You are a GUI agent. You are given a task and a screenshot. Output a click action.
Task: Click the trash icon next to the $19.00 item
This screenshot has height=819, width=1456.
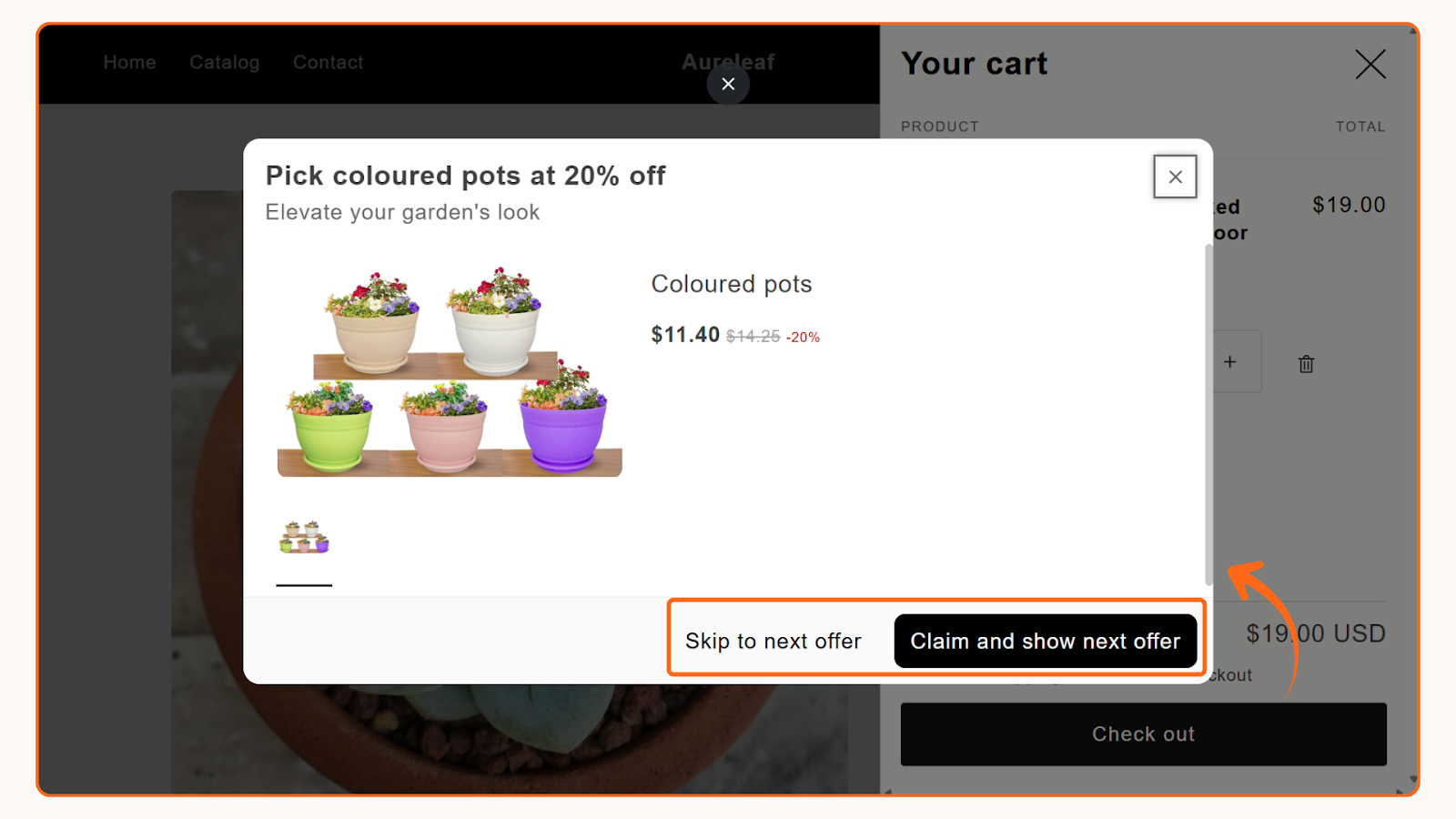[1305, 362]
